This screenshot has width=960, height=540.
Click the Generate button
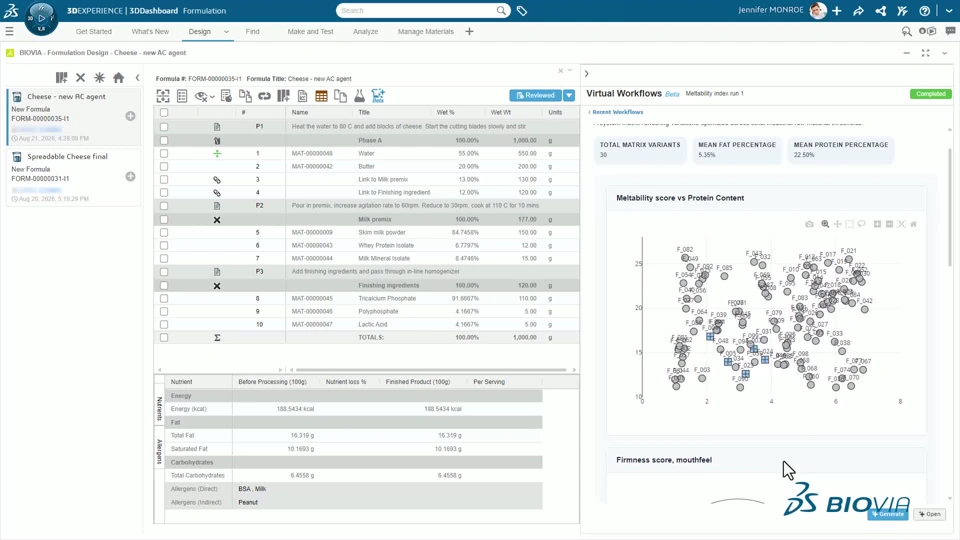pos(888,514)
